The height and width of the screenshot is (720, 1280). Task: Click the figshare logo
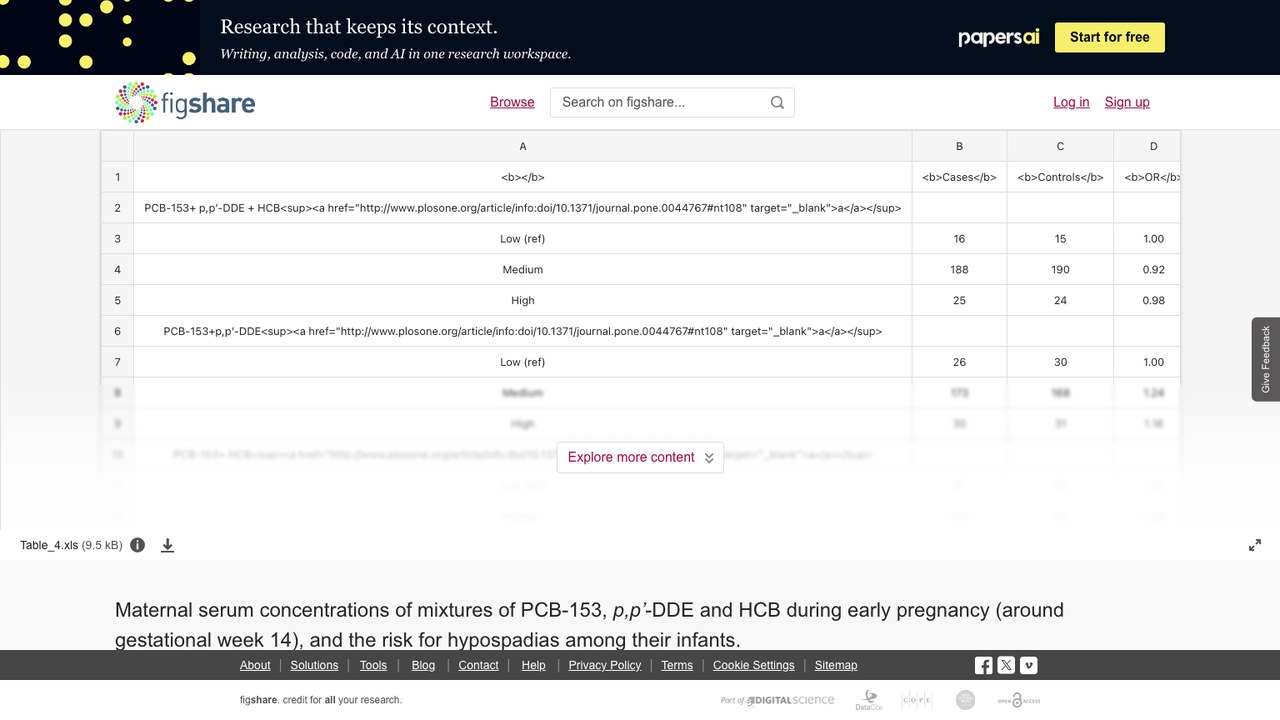click(185, 102)
